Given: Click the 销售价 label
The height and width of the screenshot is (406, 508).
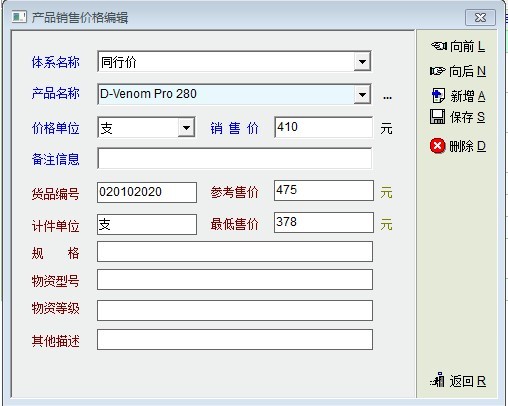Looking at the screenshot, I should [x=235, y=128].
